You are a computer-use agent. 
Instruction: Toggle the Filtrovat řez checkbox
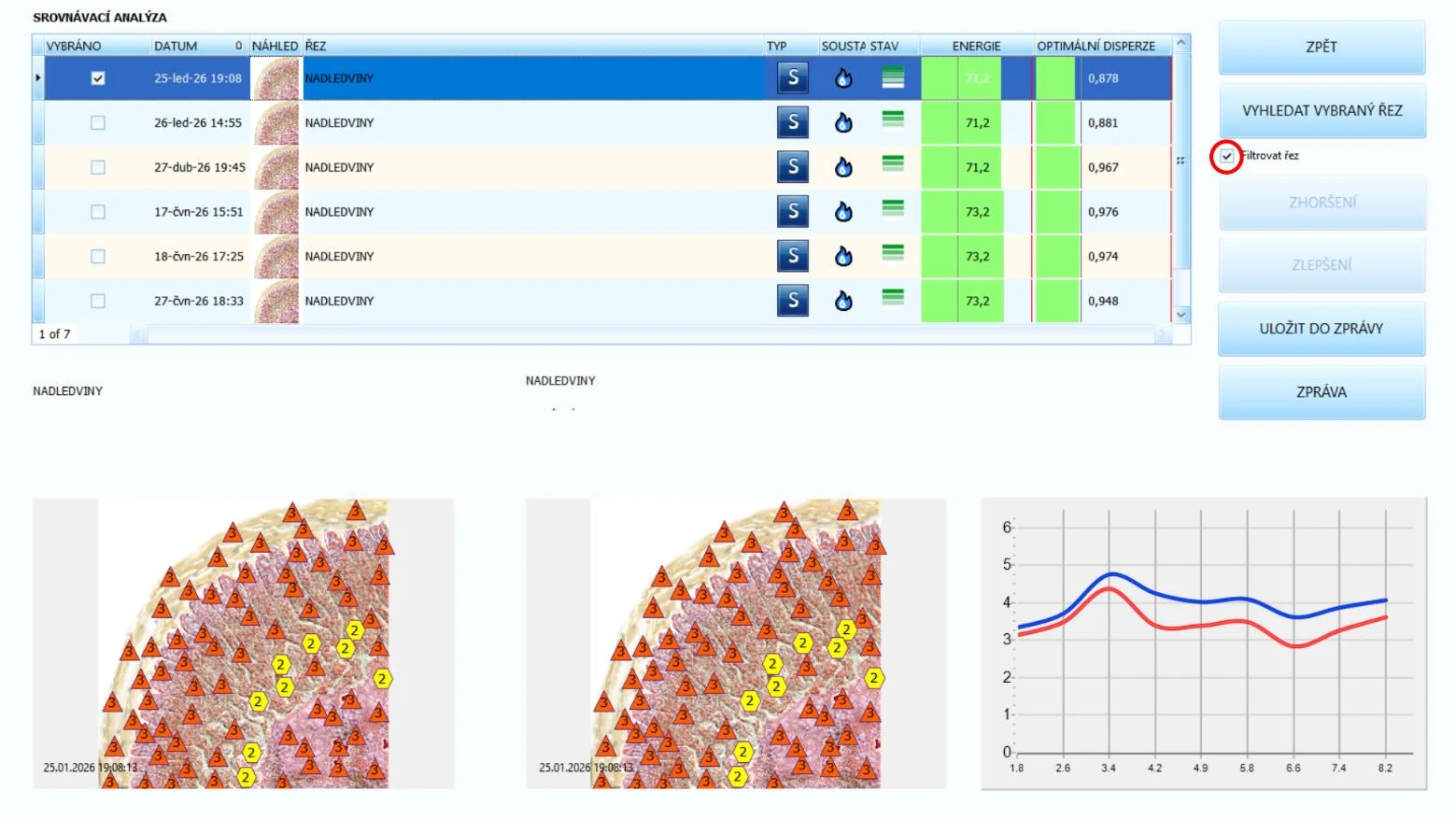1227,156
